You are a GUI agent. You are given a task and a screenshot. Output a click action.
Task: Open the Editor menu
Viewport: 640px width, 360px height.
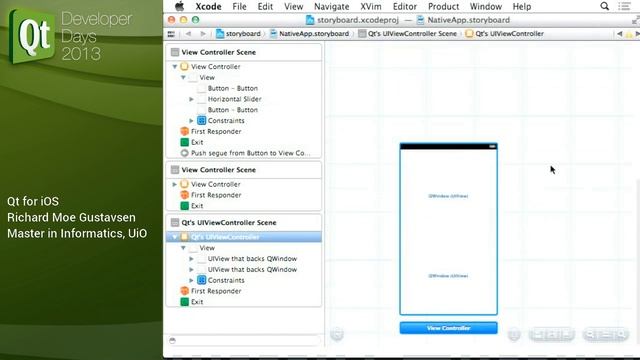pos(404,7)
